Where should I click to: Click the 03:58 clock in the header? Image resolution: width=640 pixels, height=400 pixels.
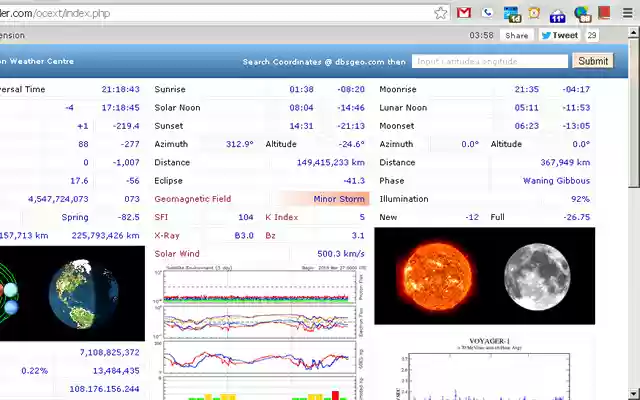click(x=481, y=36)
